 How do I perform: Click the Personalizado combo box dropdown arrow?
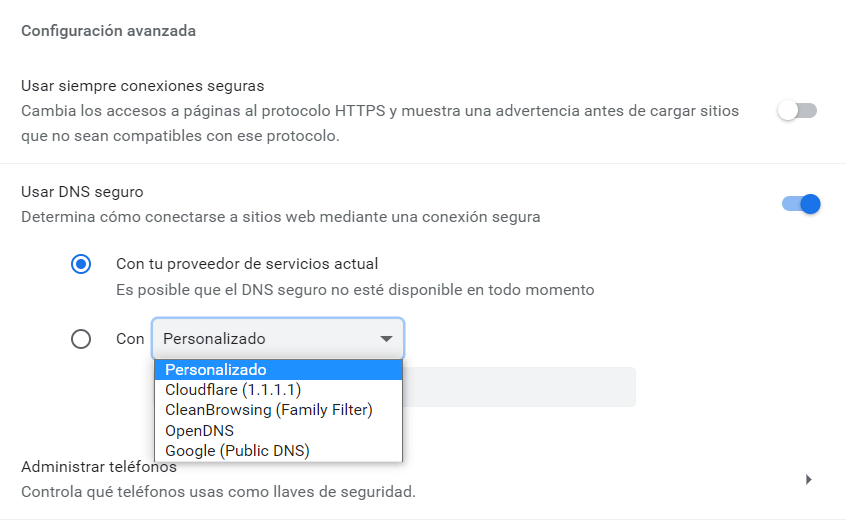click(x=386, y=339)
